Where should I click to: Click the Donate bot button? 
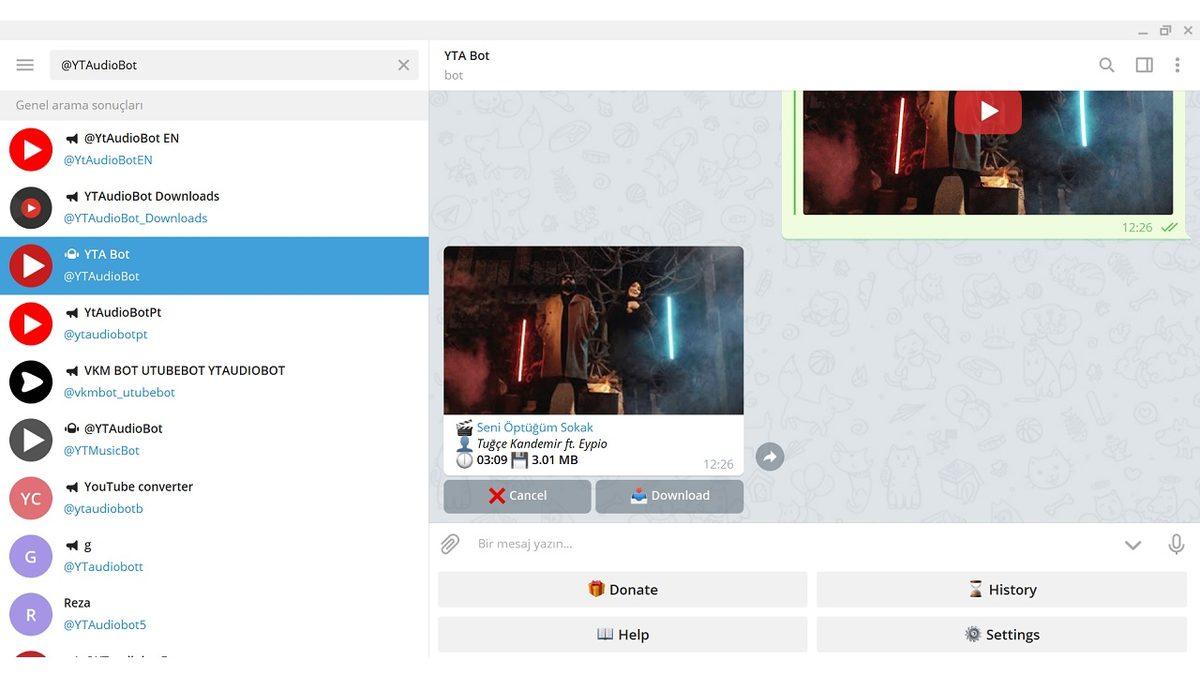(x=622, y=589)
